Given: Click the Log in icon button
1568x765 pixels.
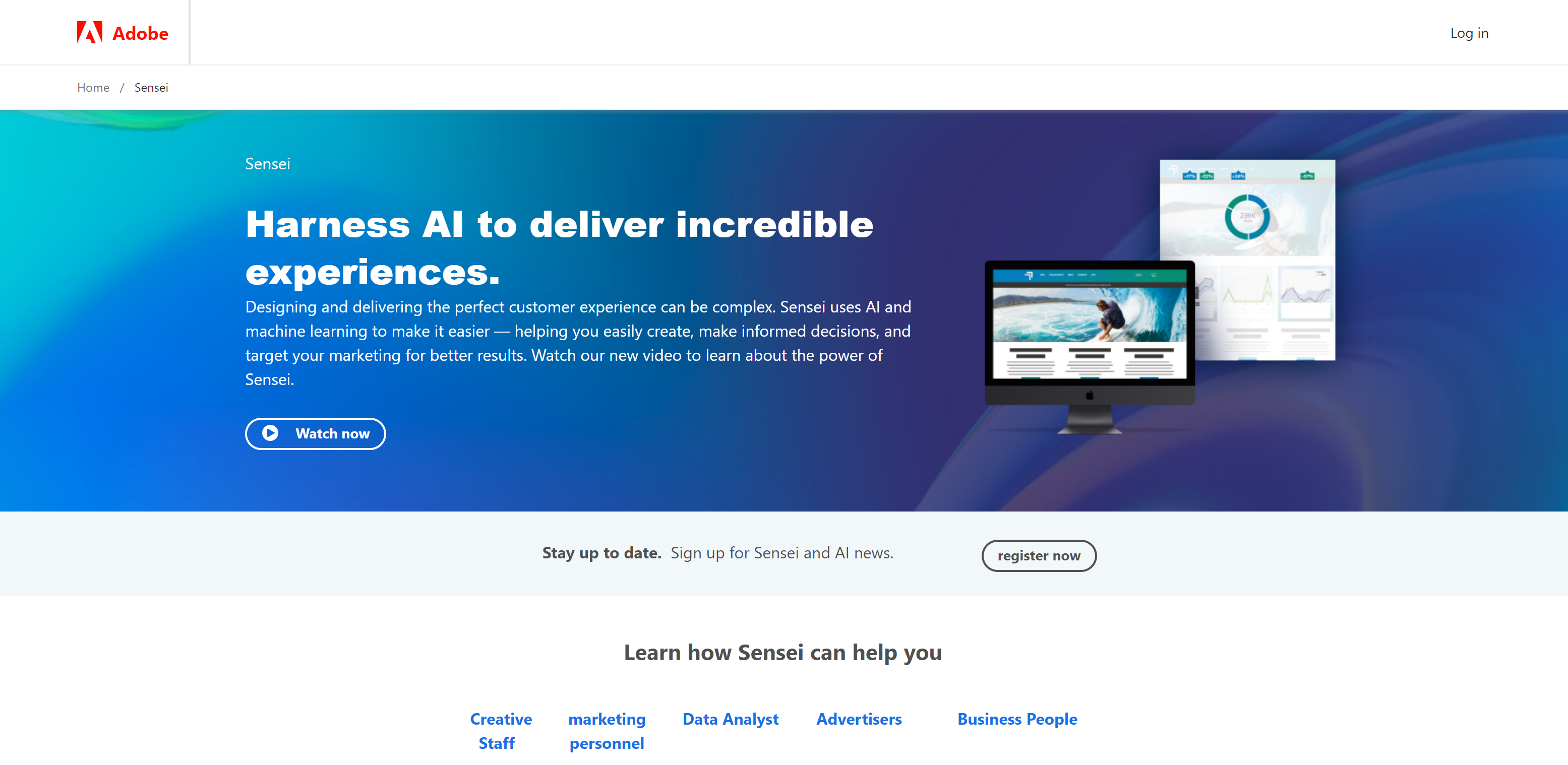Looking at the screenshot, I should click(x=1468, y=32).
